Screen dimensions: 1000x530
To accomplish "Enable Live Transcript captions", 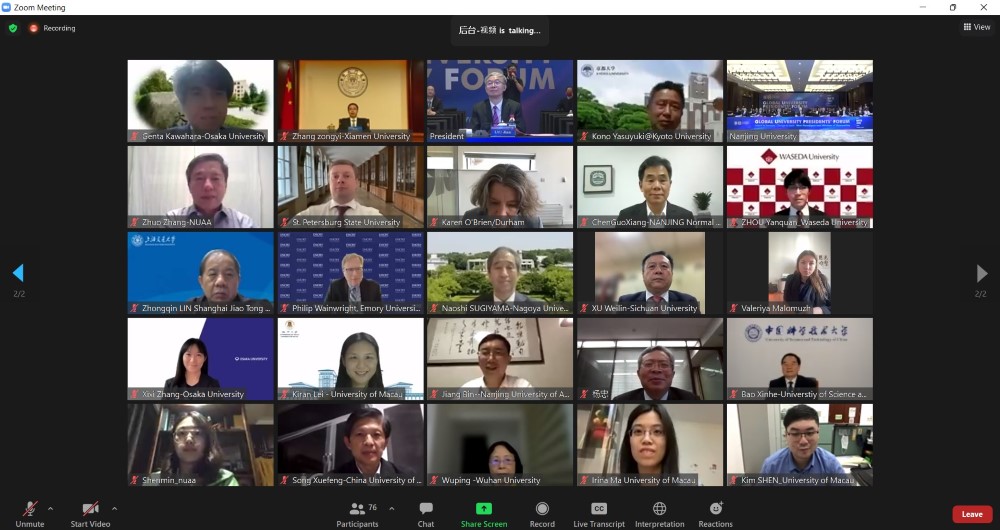I will tap(599, 510).
